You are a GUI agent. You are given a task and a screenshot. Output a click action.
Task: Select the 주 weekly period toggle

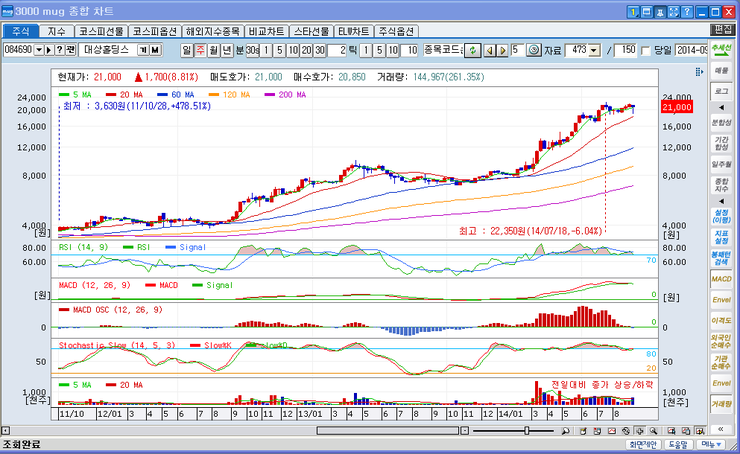[x=201, y=50]
